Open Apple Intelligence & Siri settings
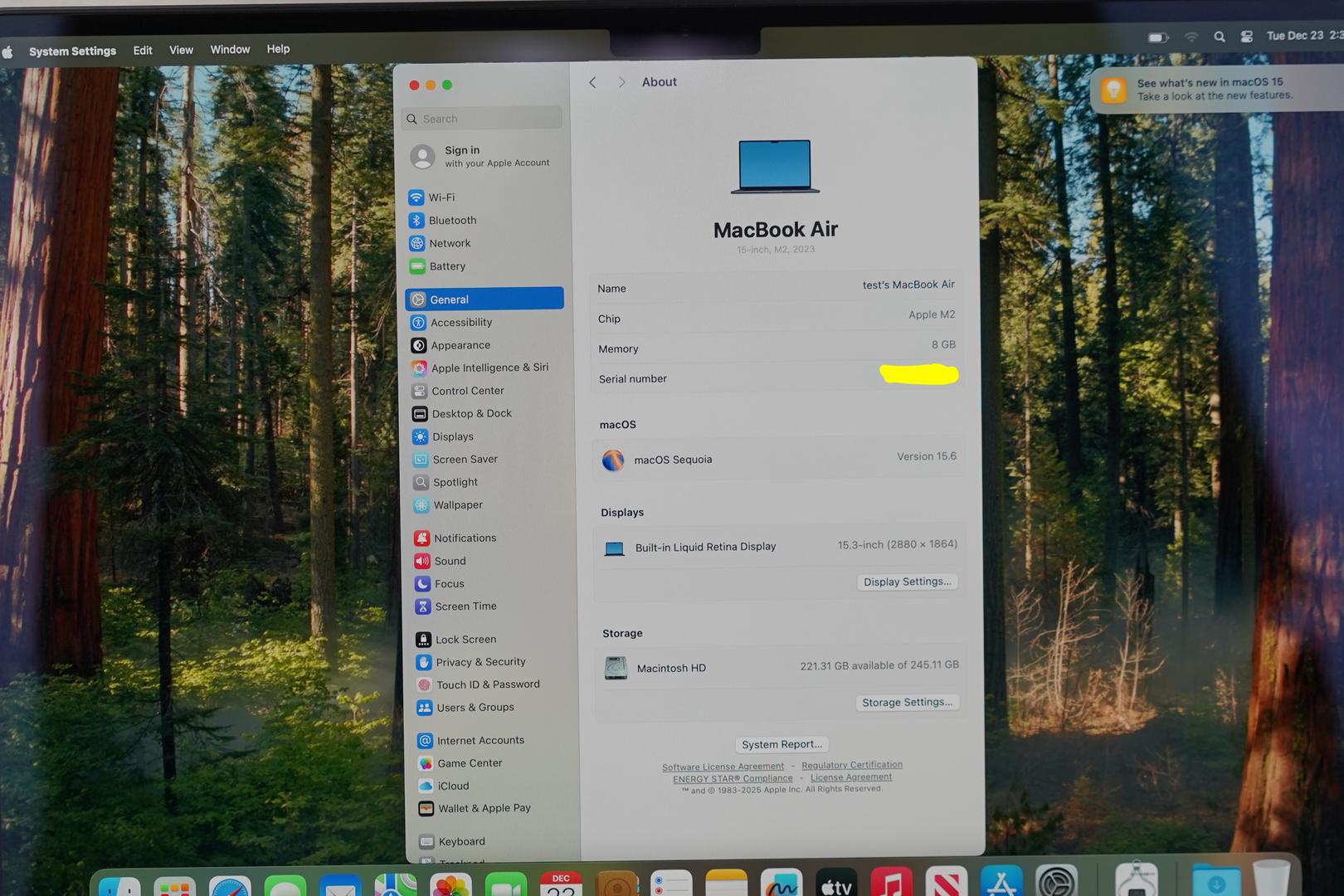Screen dimensions: 1344x896 tap(489, 368)
